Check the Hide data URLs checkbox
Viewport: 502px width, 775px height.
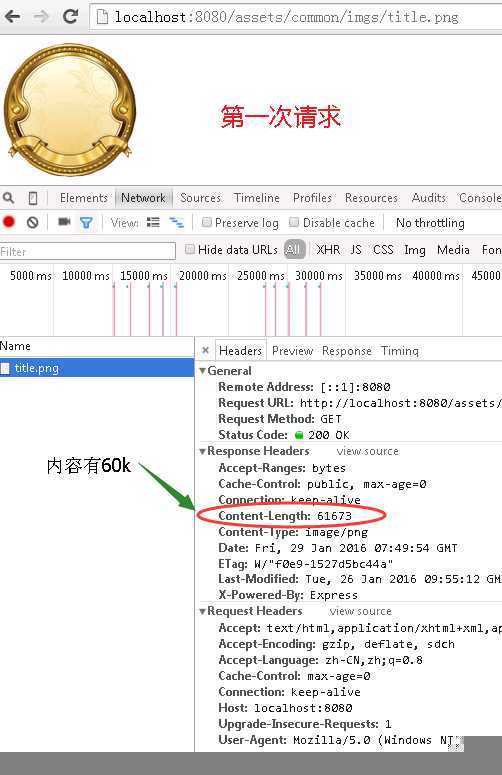(x=190, y=249)
